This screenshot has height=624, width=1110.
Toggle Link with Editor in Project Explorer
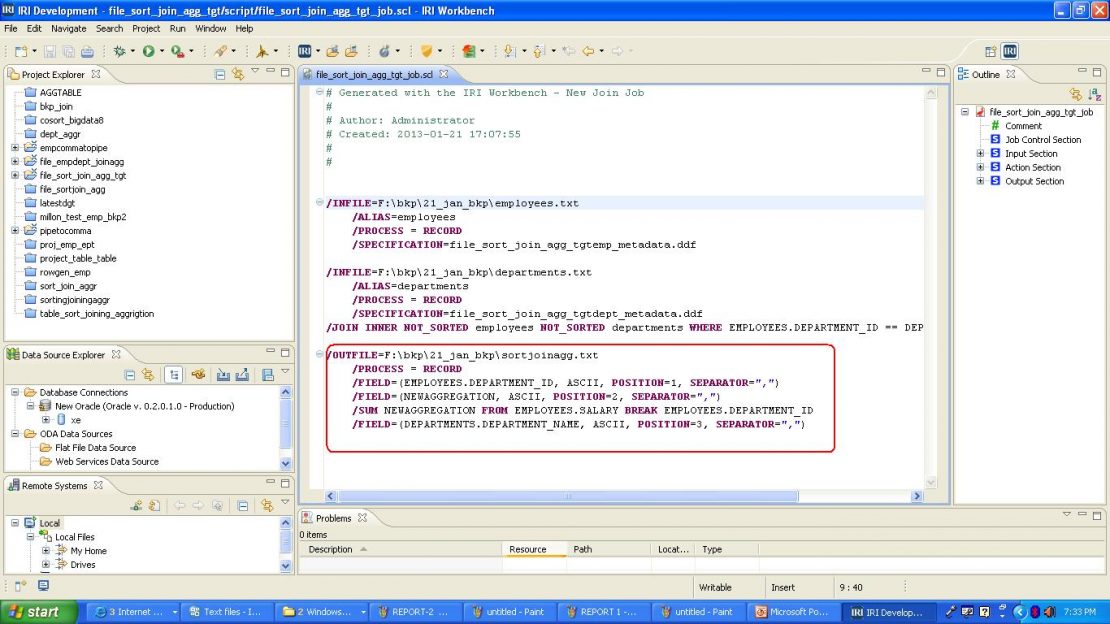pyautogui.click(x=238, y=74)
